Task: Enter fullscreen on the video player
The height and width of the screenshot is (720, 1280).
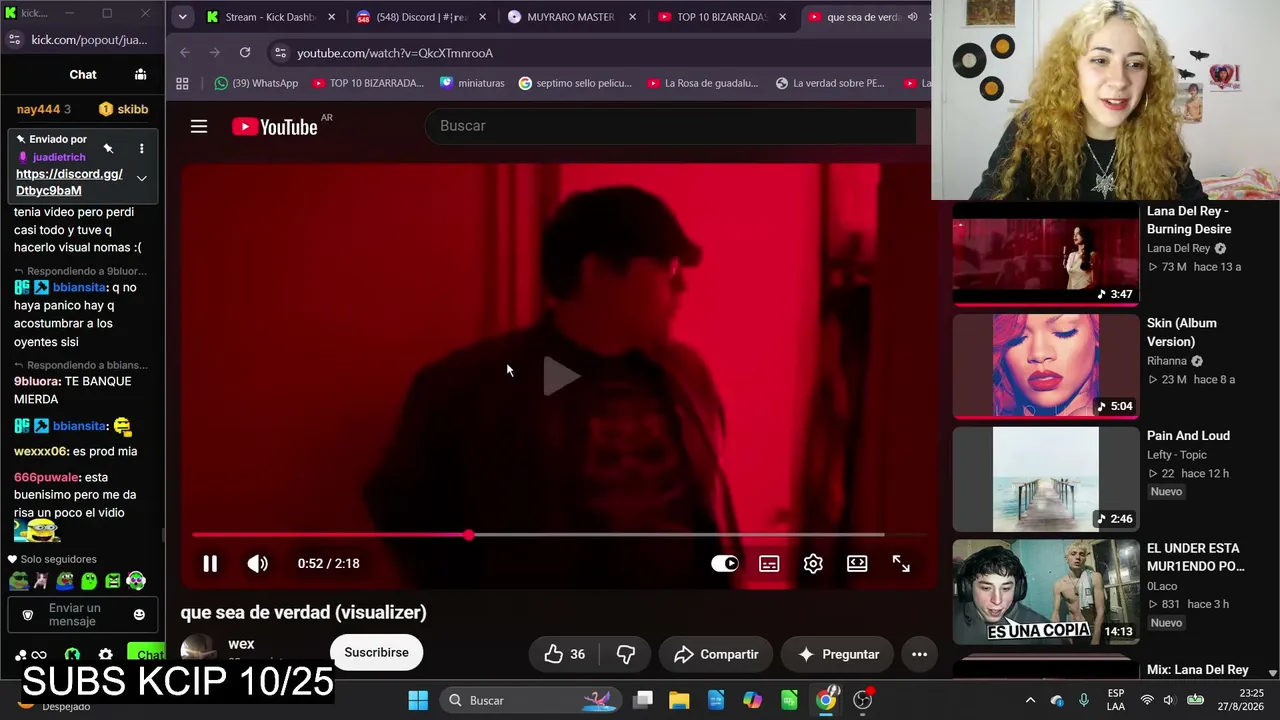Action: [x=901, y=564]
